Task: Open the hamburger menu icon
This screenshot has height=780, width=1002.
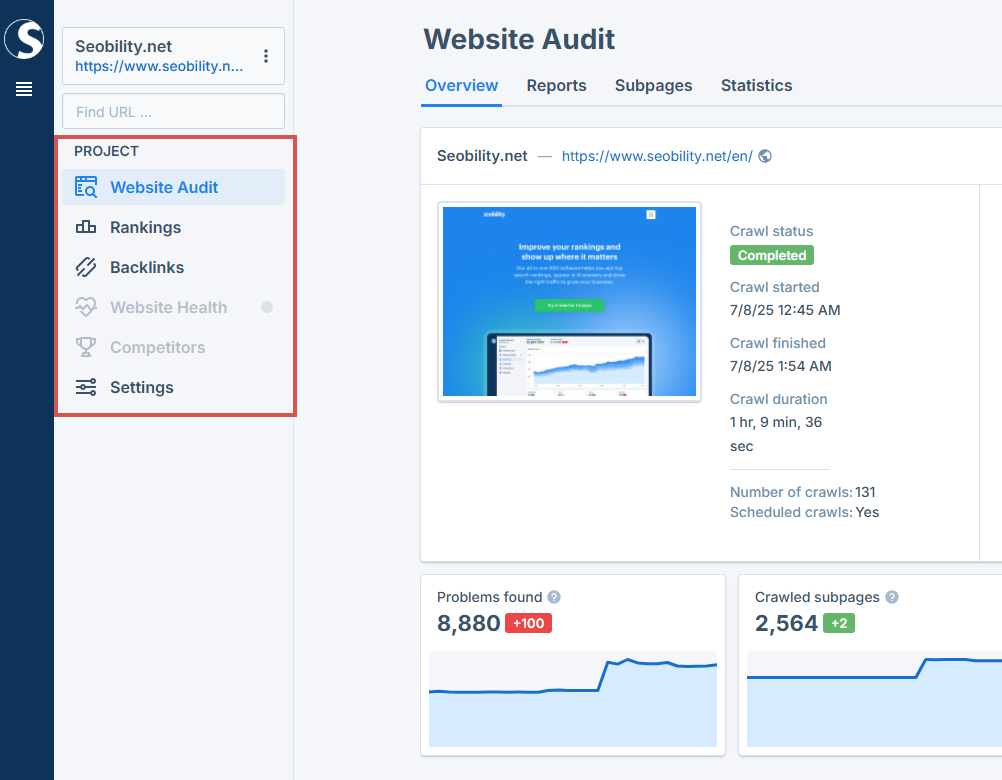Action: [24, 89]
